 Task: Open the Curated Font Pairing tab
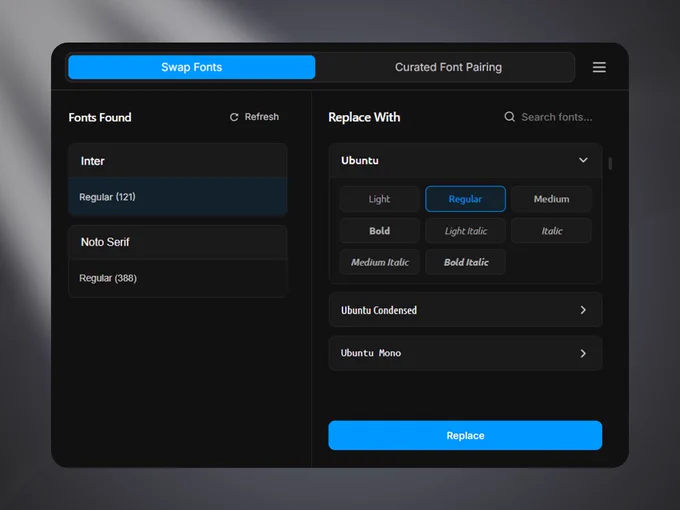[448, 67]
